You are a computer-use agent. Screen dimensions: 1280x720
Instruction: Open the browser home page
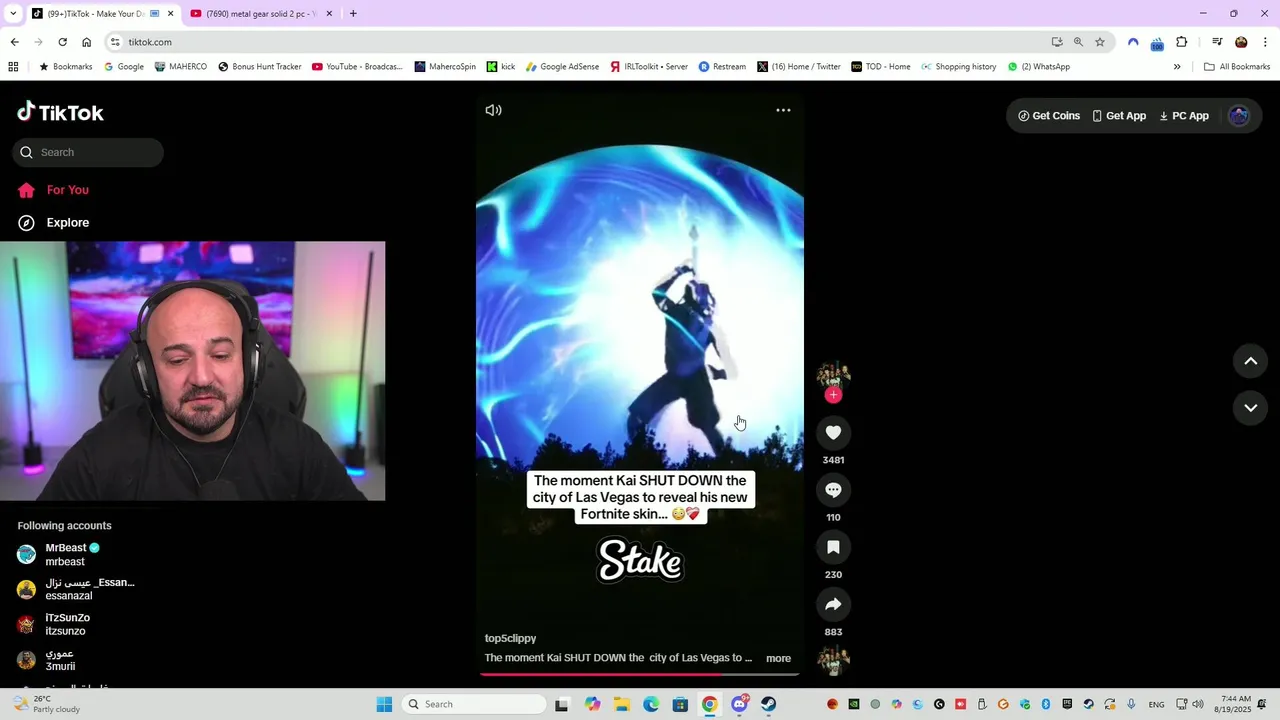(x=86, y=42)
